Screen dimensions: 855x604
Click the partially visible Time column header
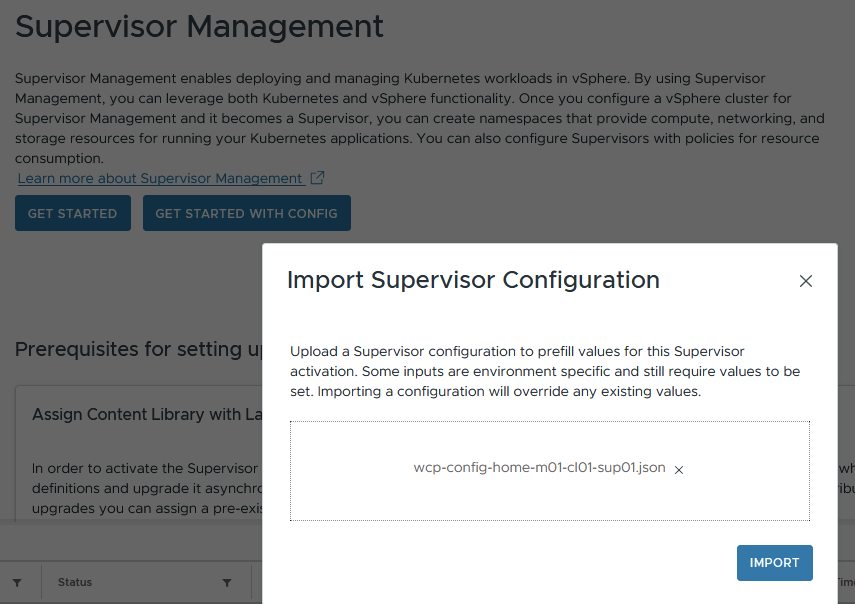[845, 583]
